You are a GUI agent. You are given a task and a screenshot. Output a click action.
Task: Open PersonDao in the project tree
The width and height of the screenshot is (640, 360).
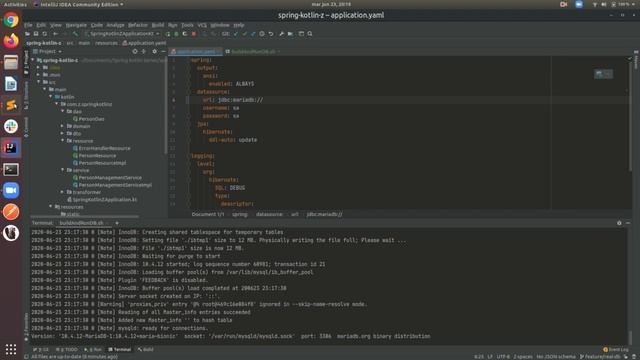[x=89, y=119]
